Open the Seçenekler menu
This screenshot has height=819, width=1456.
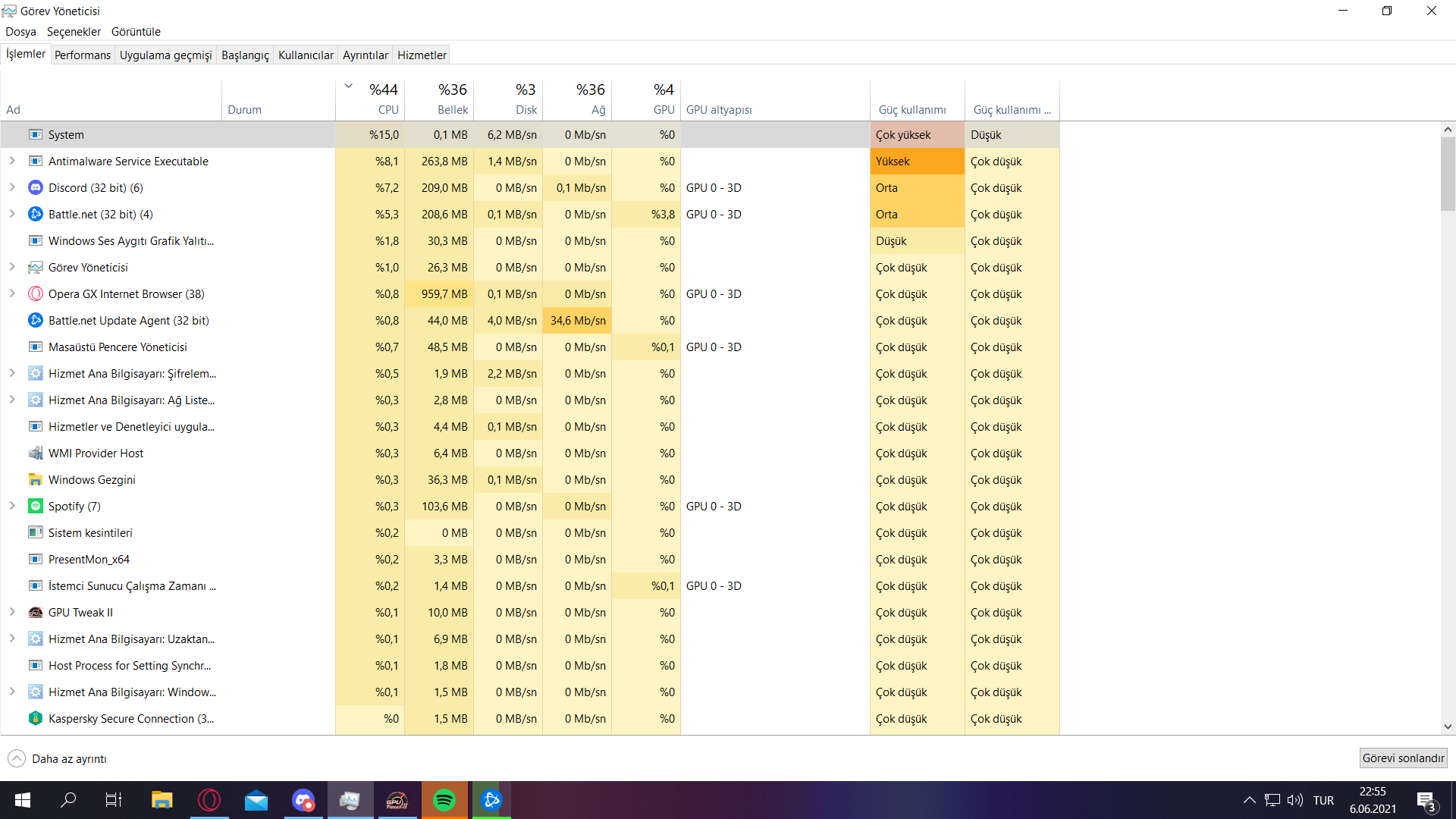[74, 32]
